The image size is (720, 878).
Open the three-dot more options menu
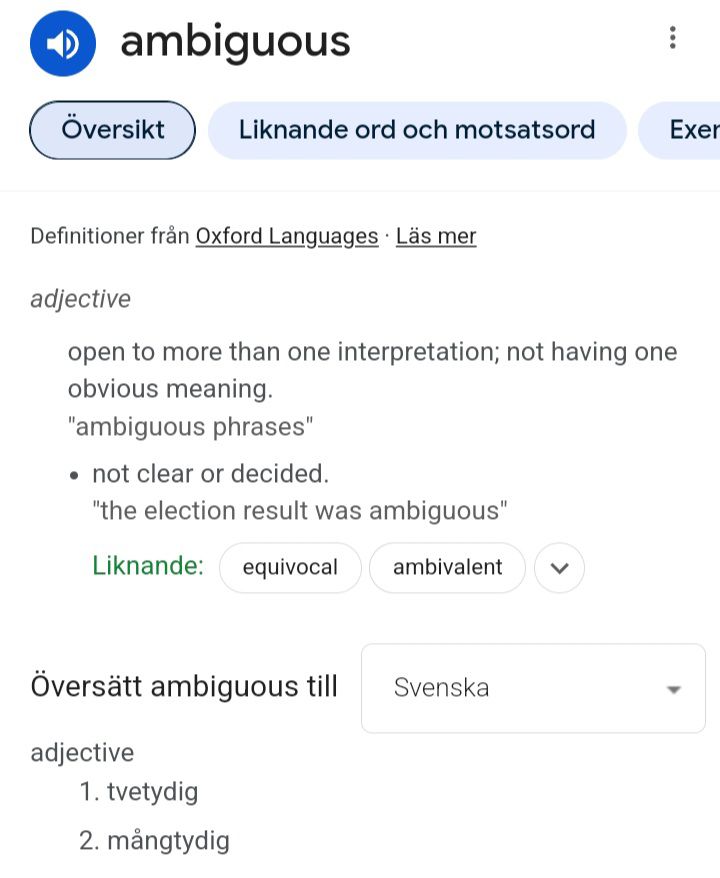[672, 39]
